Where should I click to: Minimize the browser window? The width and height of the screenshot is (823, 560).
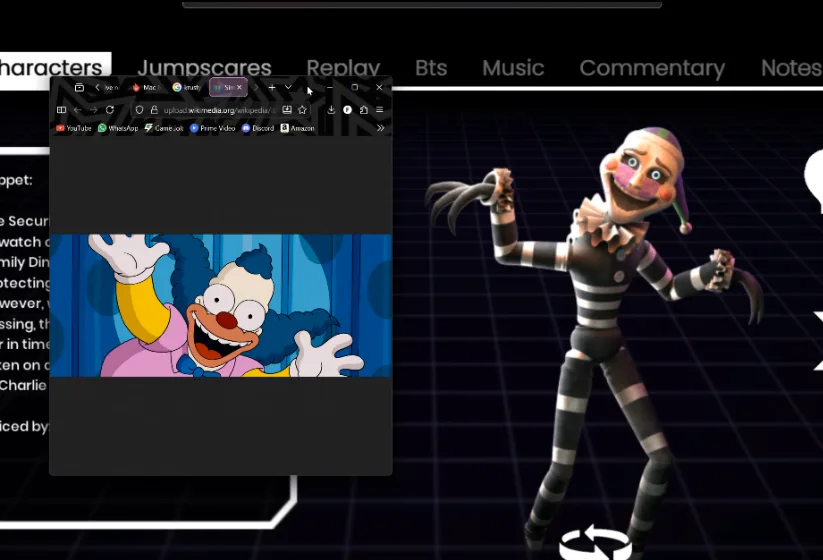pos(330,87)
